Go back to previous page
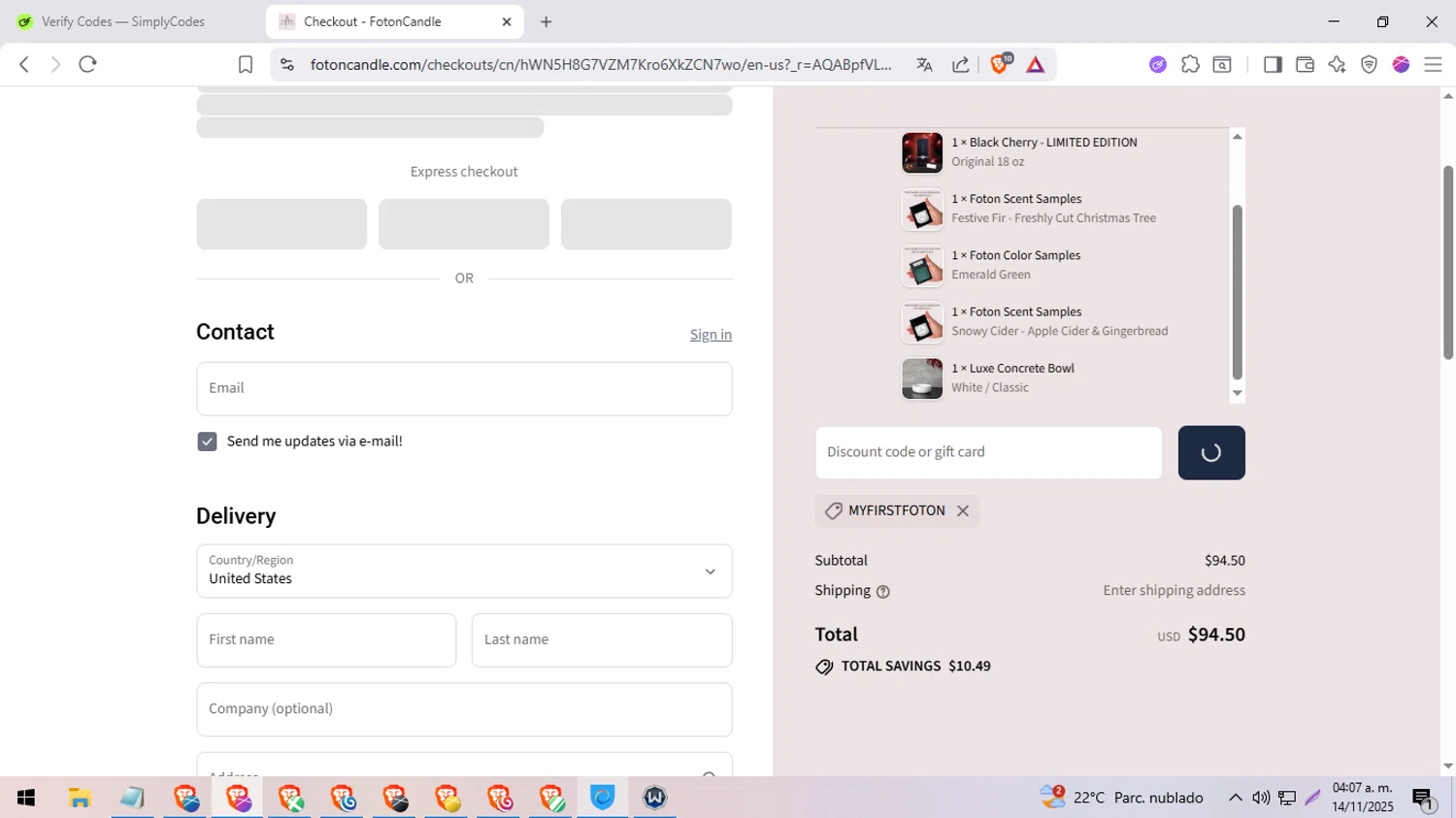This screenshot has width=1456, height=818. tap(24, 64)
